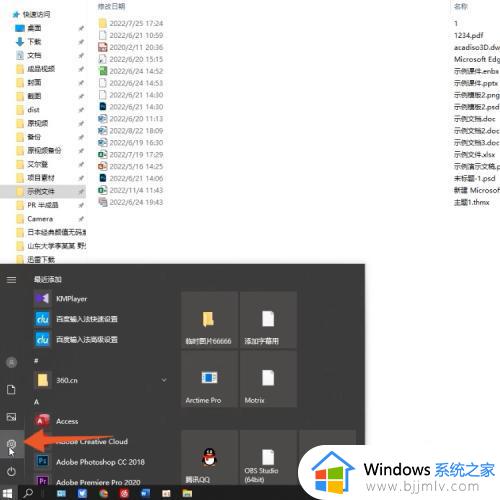Click the # section header in app list
This screenshot has height=500, width=500.
pos(36,361)
